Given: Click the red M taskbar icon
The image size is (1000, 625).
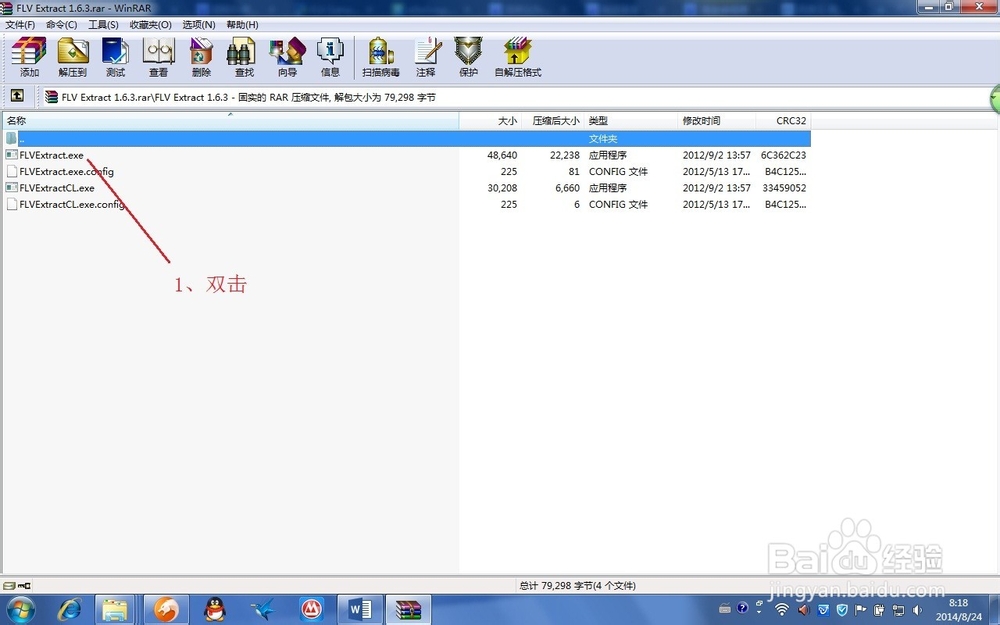Looking at the screenshot, I should [x=311, y=610].
